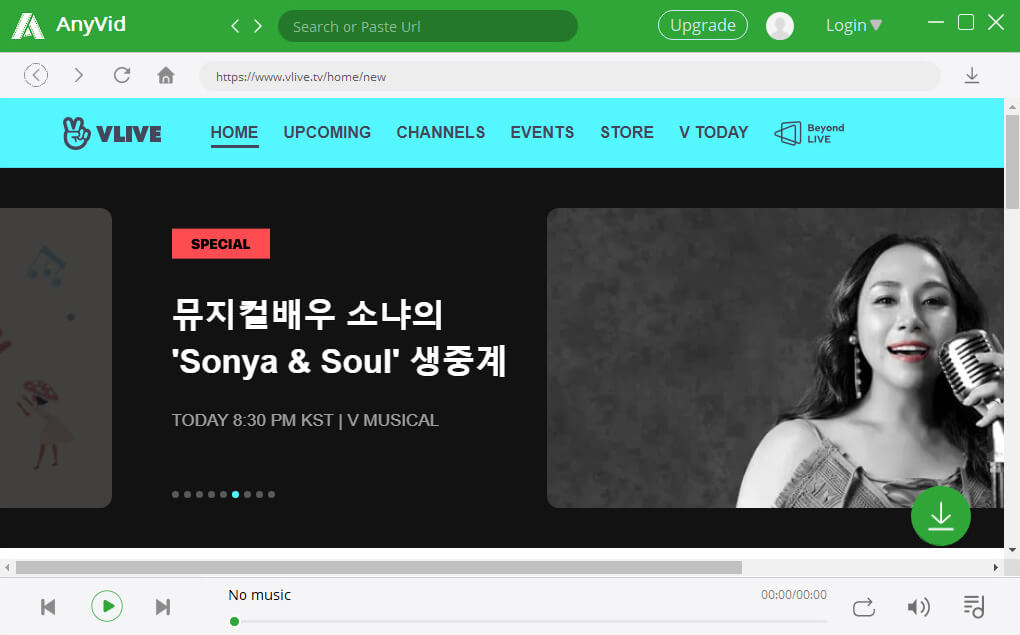1020x635 pixels.
Task: Select the fourth carousel dot
Action: (211, 494)
